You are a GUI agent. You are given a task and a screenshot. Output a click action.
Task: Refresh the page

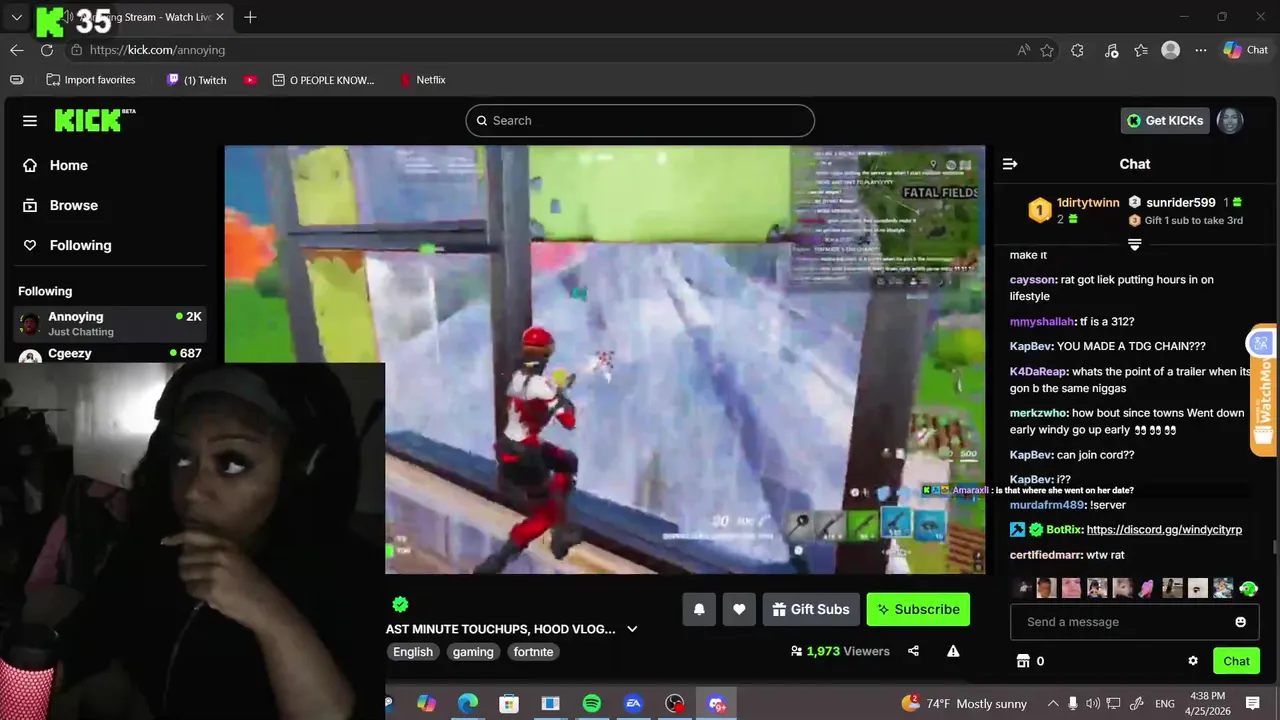pyautogui.click(x=47, y=50)
